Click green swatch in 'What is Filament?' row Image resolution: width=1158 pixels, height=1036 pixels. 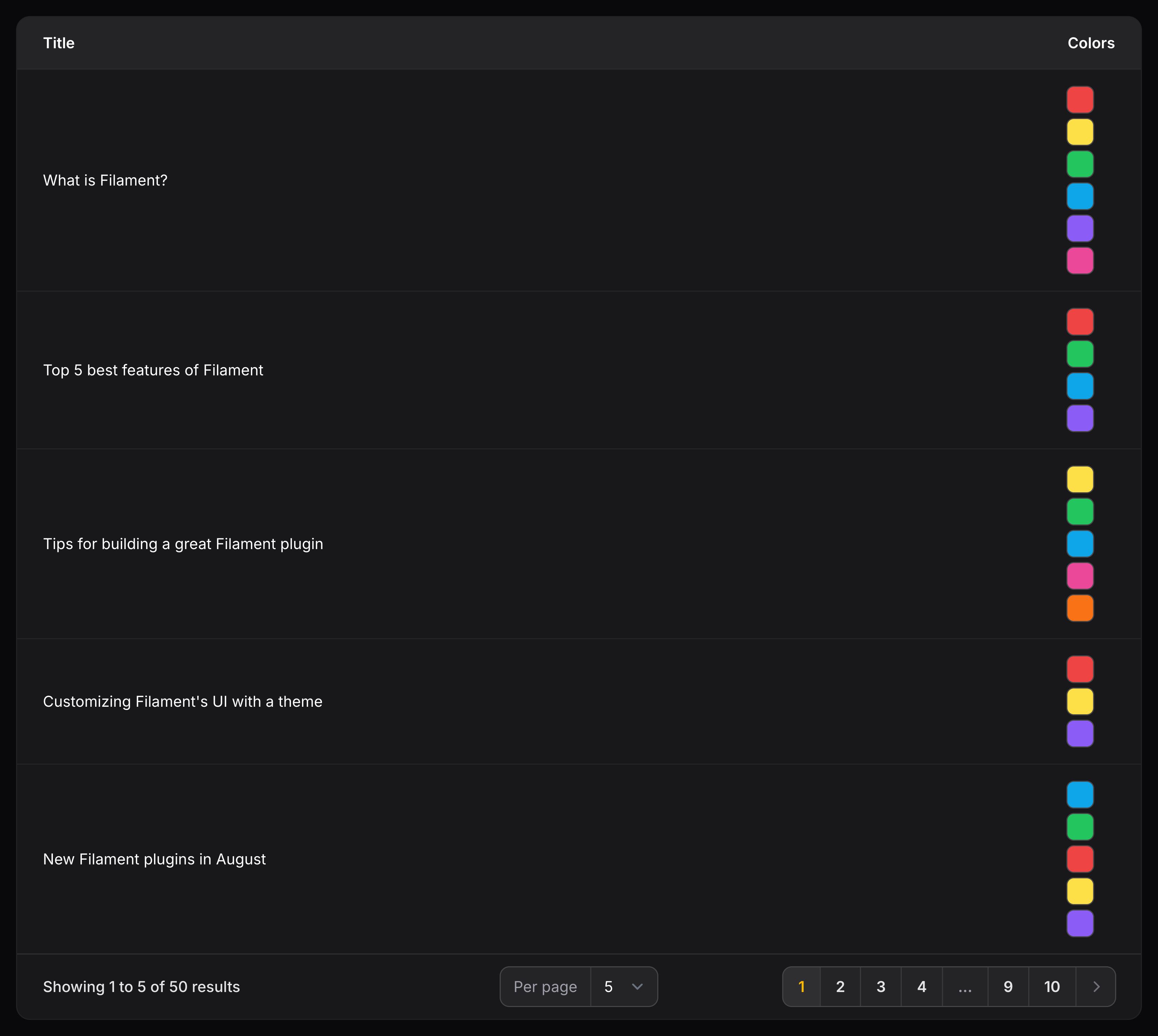click(1080, 164)
